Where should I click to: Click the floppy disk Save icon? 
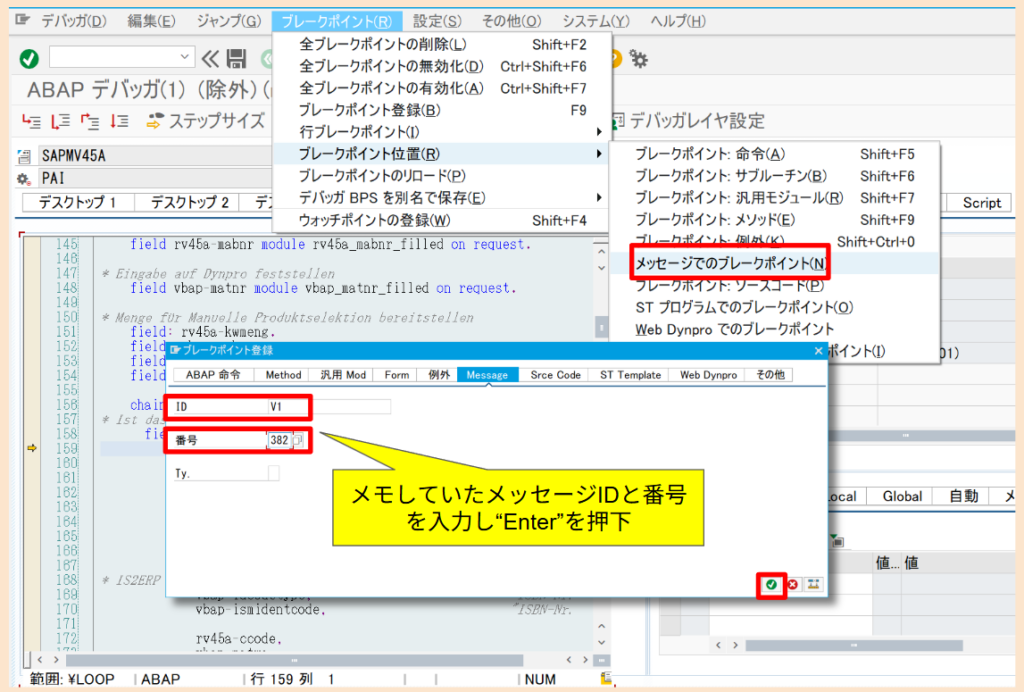(236, 59)
